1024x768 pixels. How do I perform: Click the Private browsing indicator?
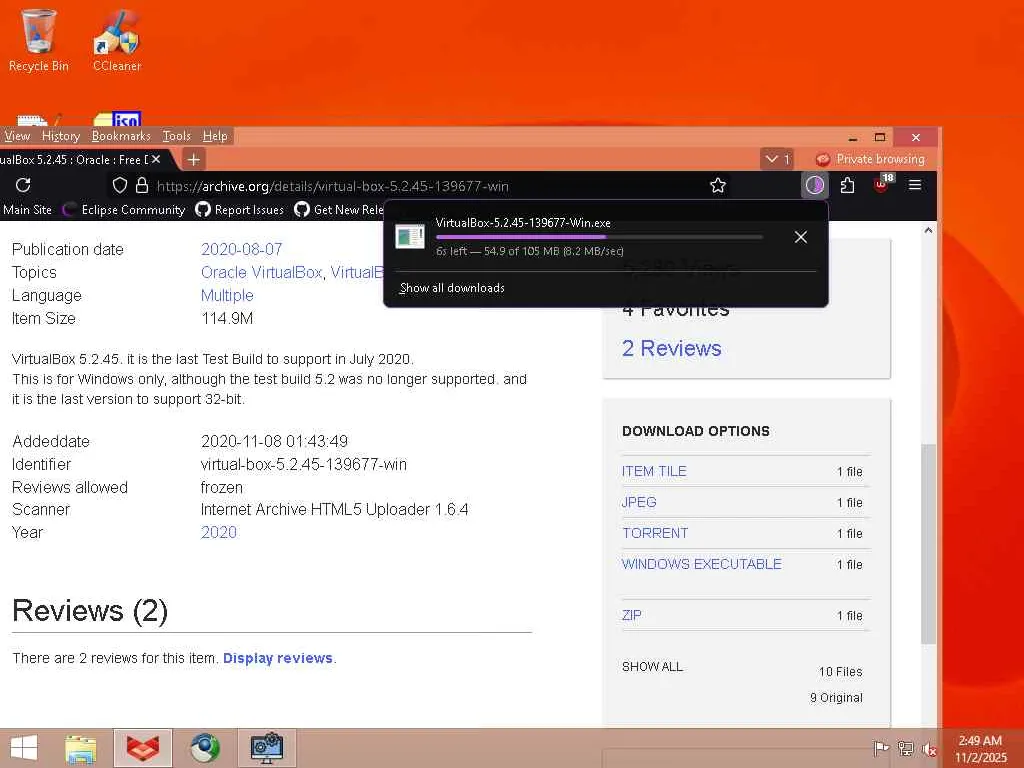871,159
